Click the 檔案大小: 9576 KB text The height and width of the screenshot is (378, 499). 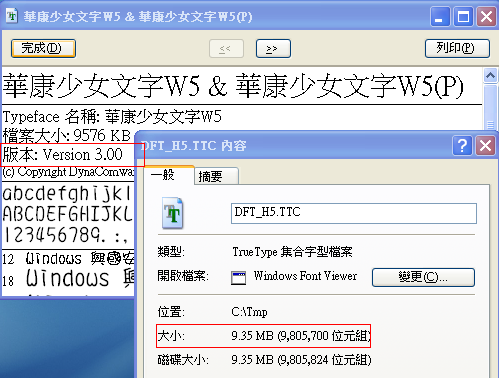66,135
